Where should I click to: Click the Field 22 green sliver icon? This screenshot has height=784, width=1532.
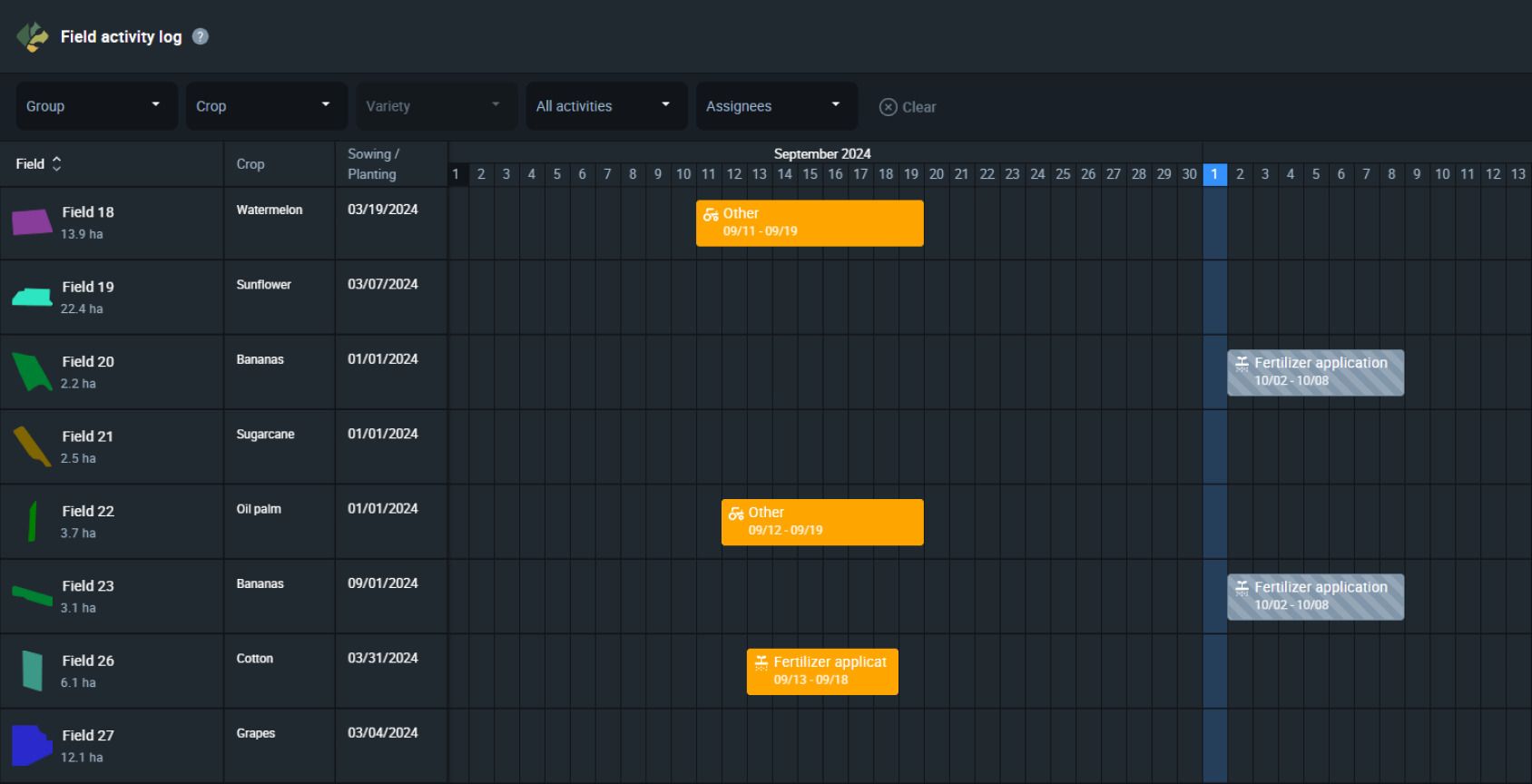[33, 522]
